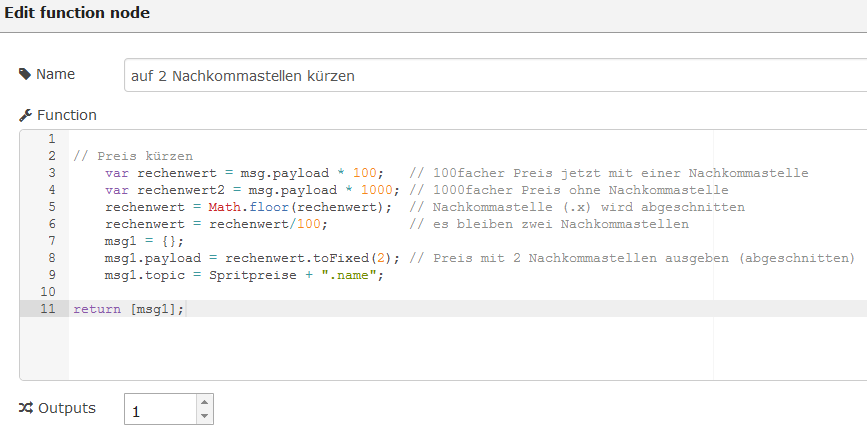
Task: Decrease Outputs with the down arrow
Action: point(204,416)
